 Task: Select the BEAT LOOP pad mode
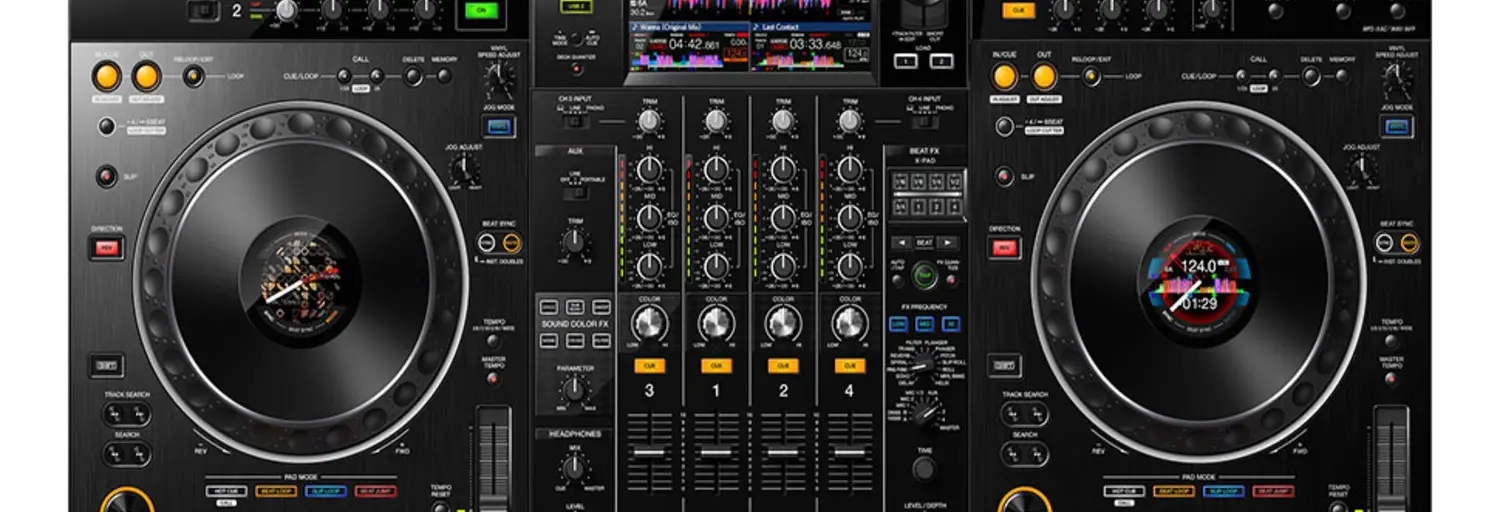click(276, 491)
